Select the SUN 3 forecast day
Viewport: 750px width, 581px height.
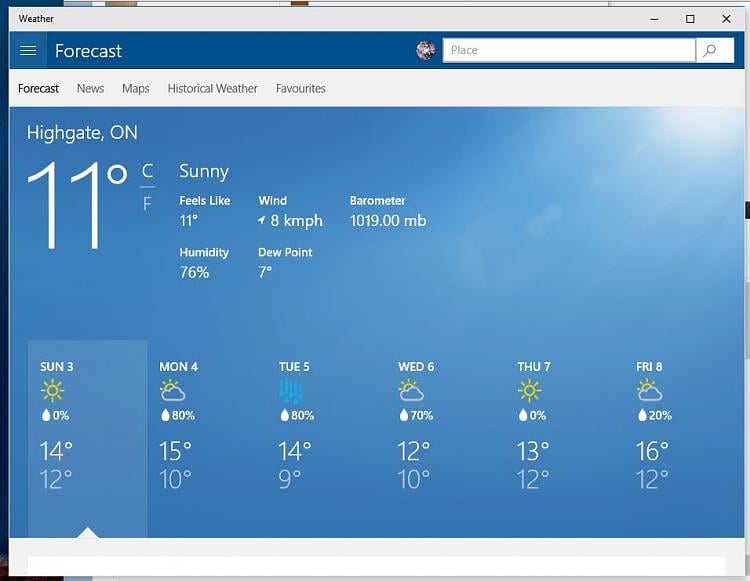point(88,438)
